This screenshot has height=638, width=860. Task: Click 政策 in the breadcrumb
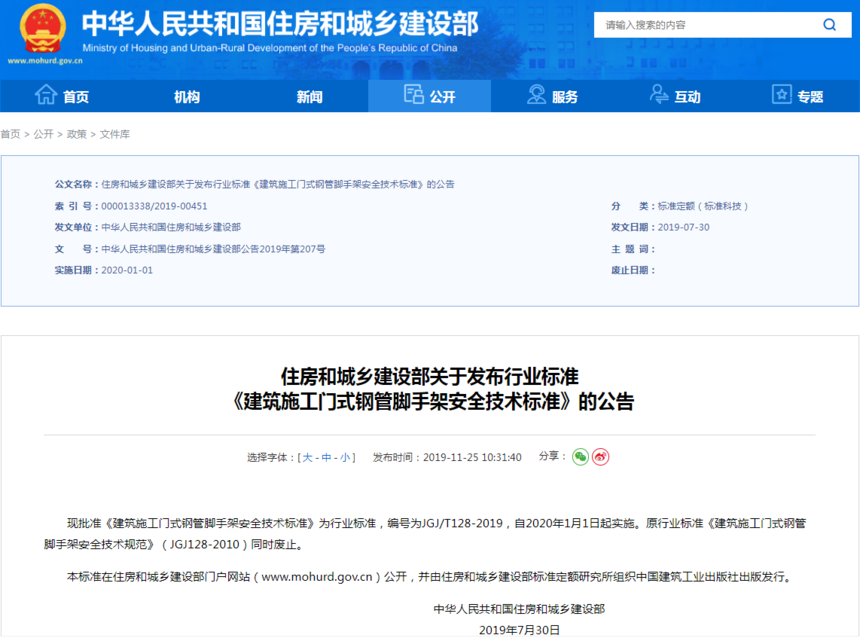[x=77, y=134]
